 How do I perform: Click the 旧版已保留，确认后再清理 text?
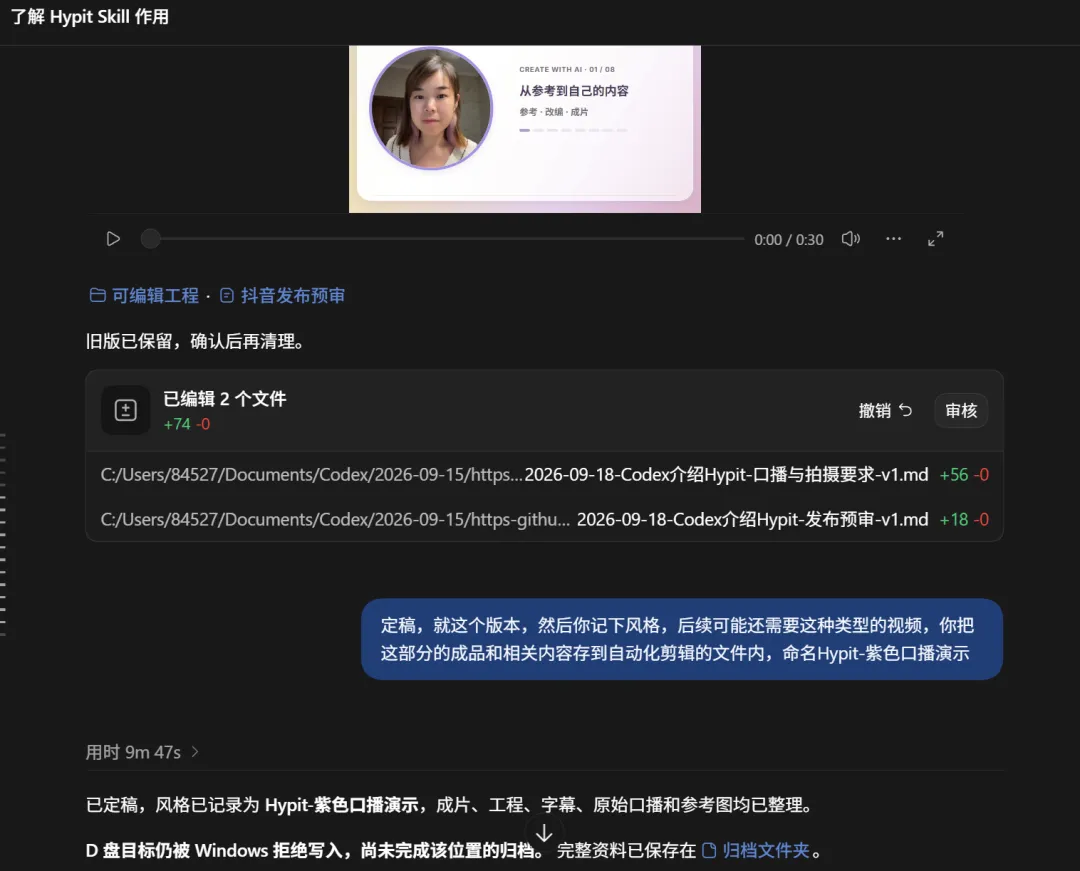point(195,342)
